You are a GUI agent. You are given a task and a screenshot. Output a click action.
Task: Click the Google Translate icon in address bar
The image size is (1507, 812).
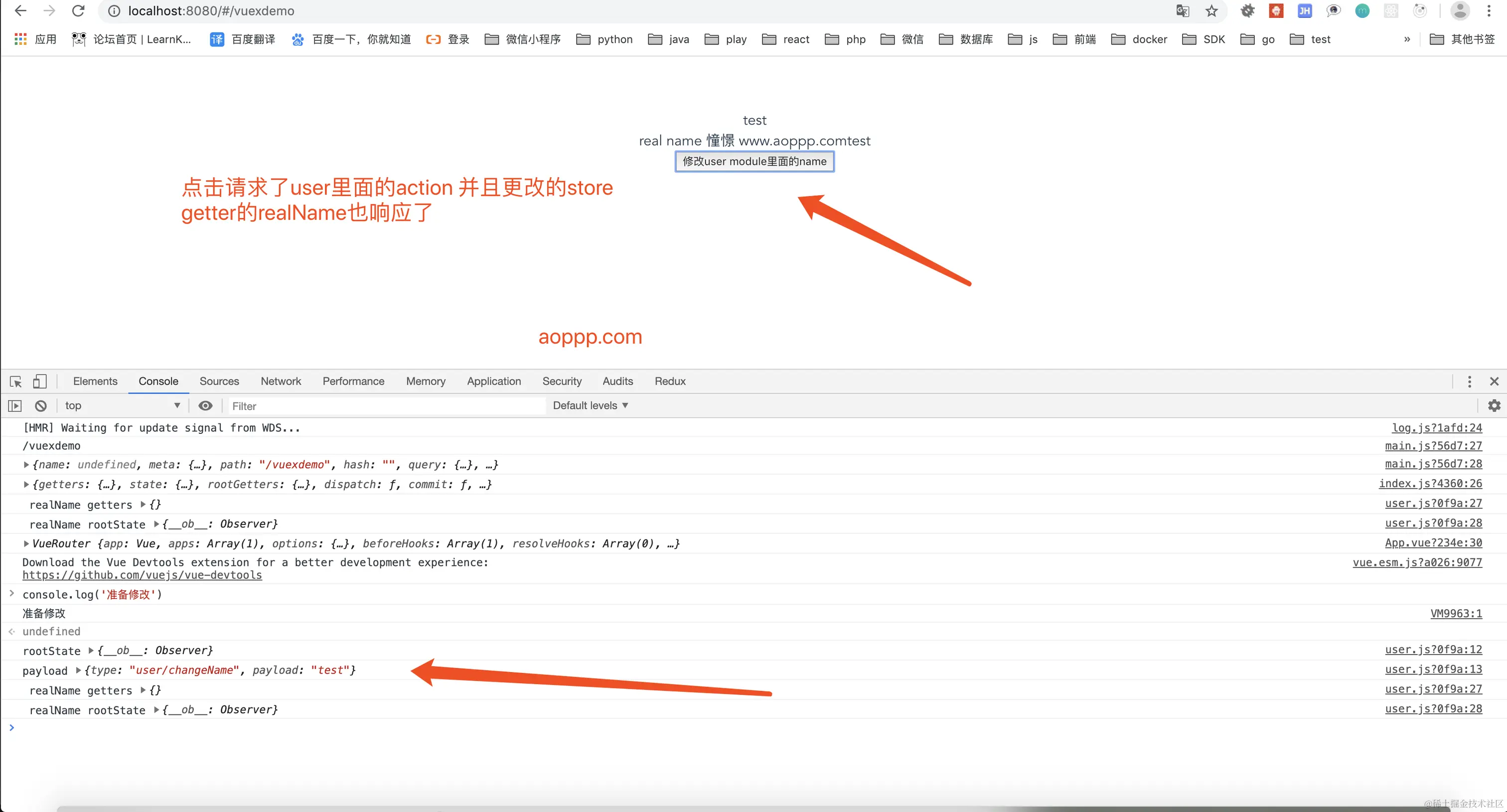[x=1182, y=11]
